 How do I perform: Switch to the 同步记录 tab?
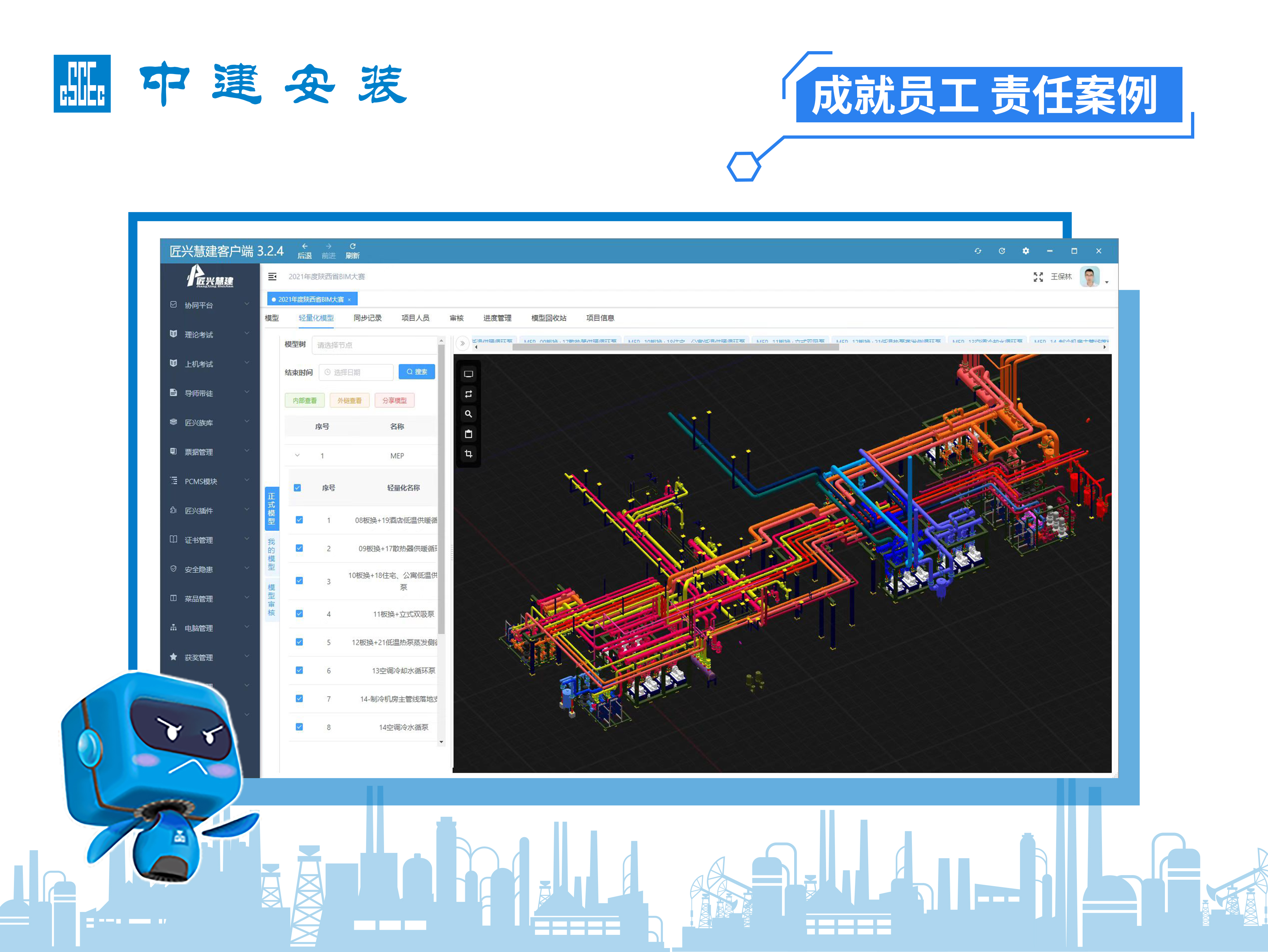368,318
